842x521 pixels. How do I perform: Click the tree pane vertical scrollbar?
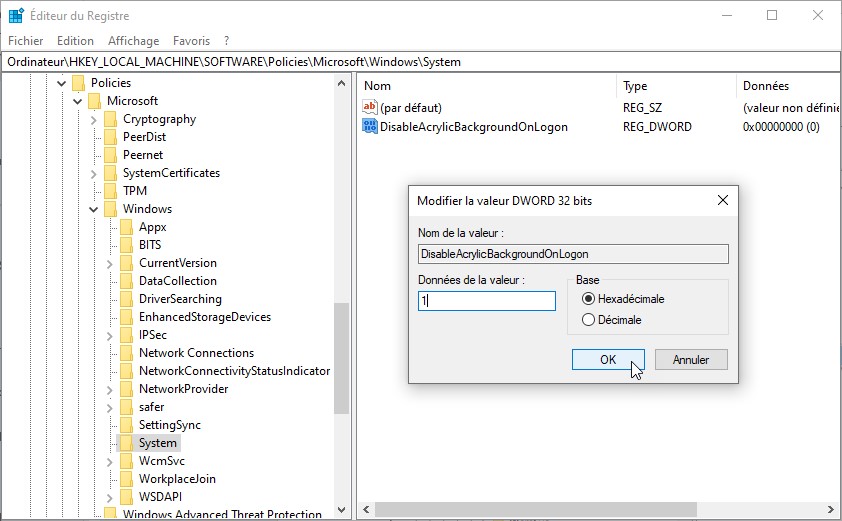pyautogui.click(x=341, y=360)
